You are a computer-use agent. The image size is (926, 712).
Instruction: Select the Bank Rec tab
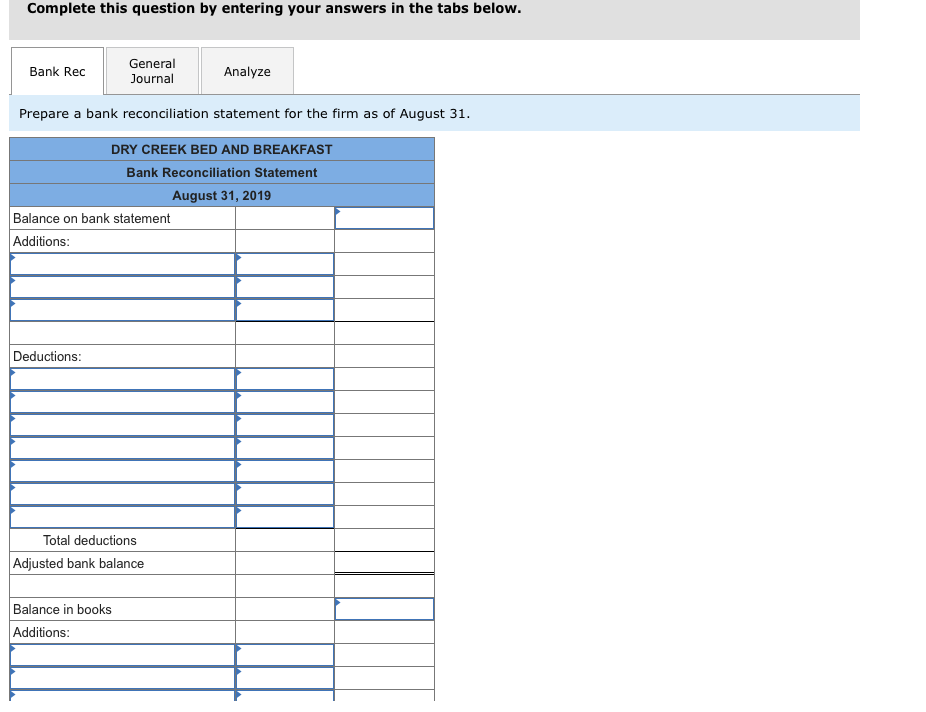coord(56,71)
